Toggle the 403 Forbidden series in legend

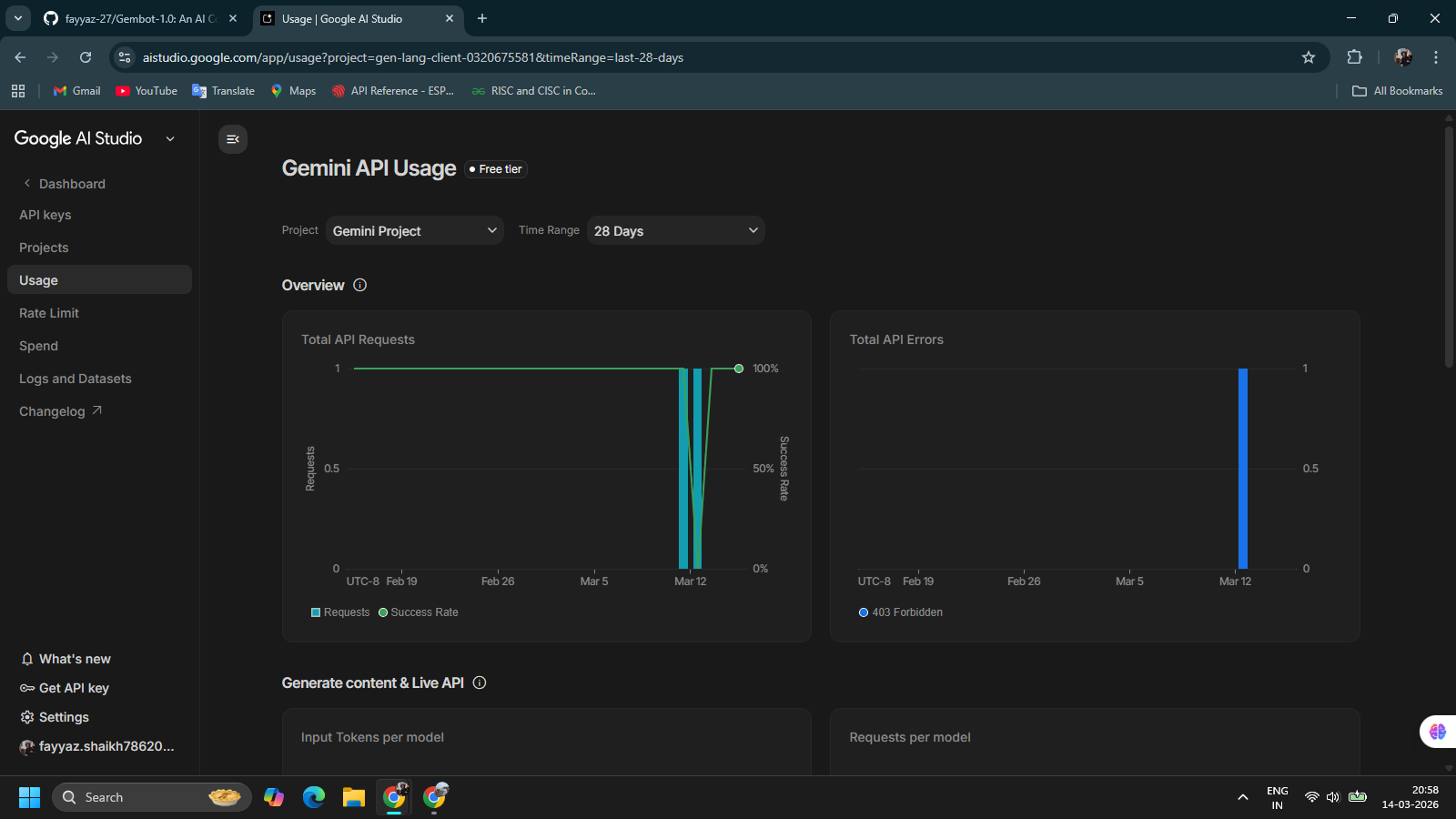pos(901,612)
